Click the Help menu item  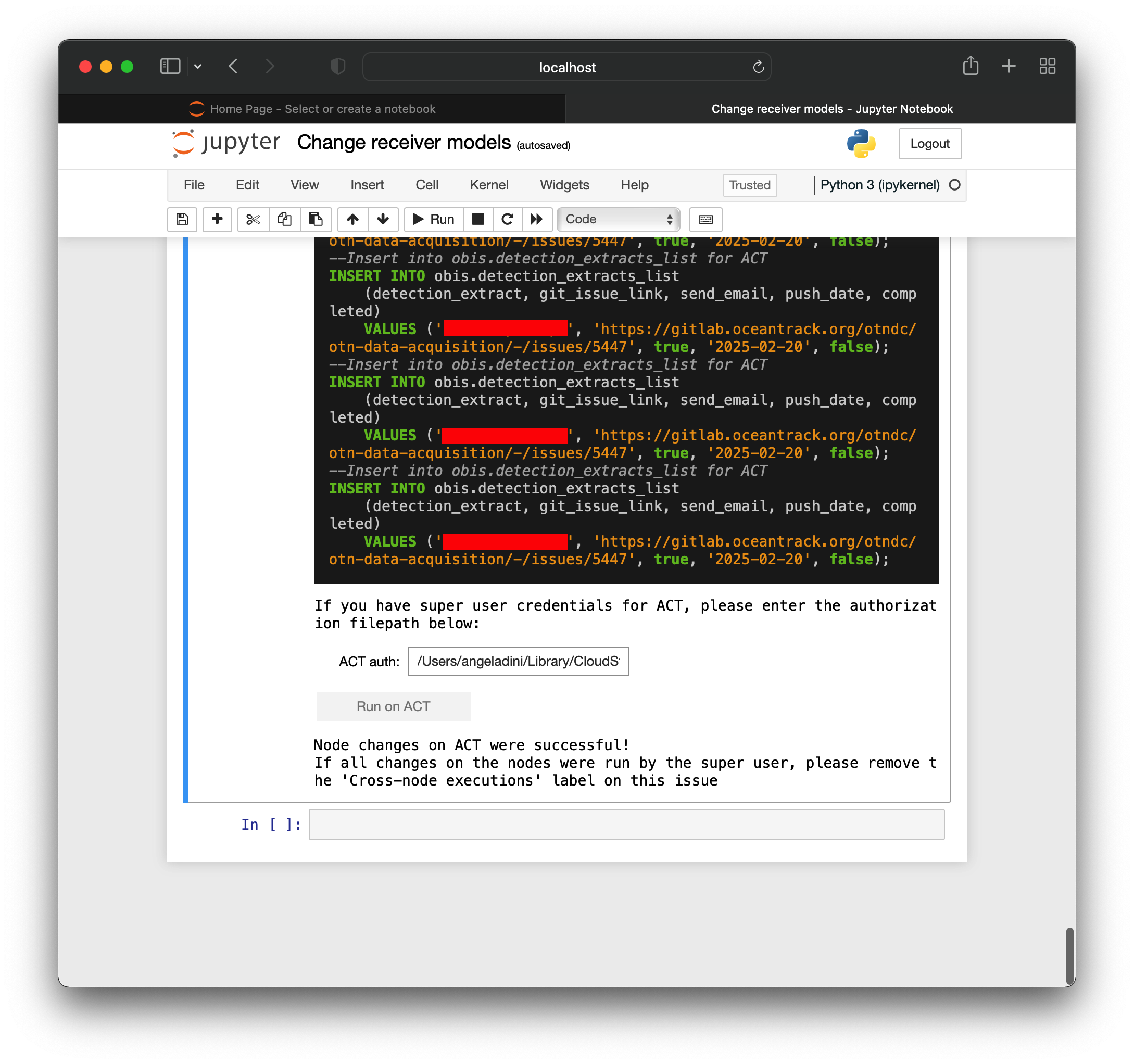tap(635, 184)
